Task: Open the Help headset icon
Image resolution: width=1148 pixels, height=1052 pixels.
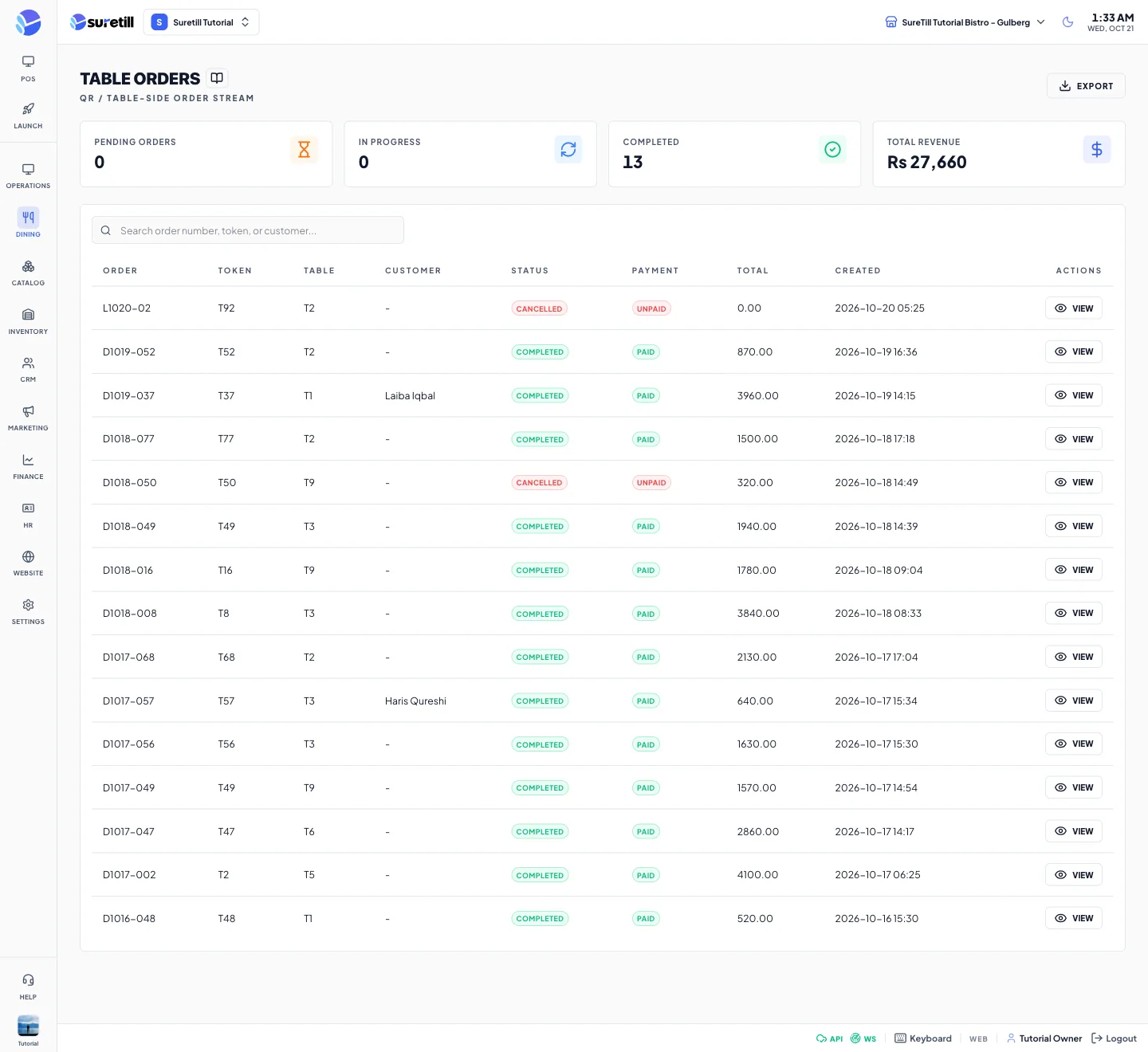Action: 28,986
